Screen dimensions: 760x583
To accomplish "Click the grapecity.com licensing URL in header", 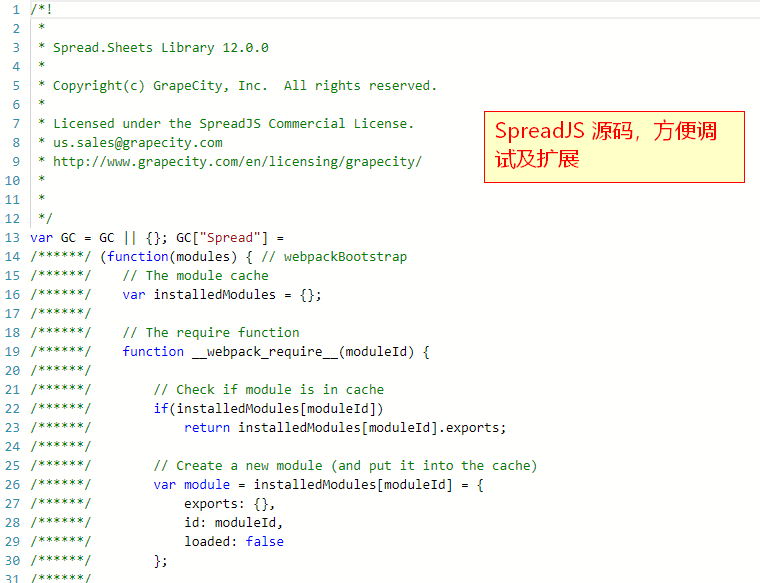I will coord(237,161).
